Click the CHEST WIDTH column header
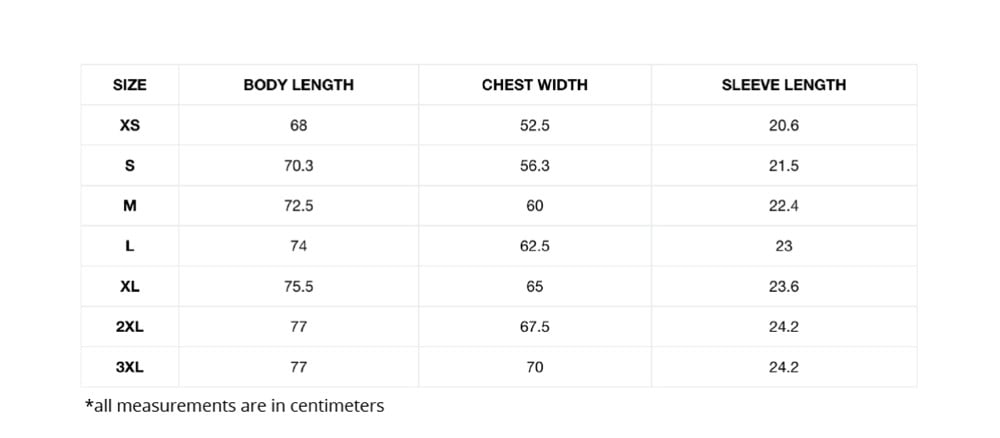 coord(534,85)
